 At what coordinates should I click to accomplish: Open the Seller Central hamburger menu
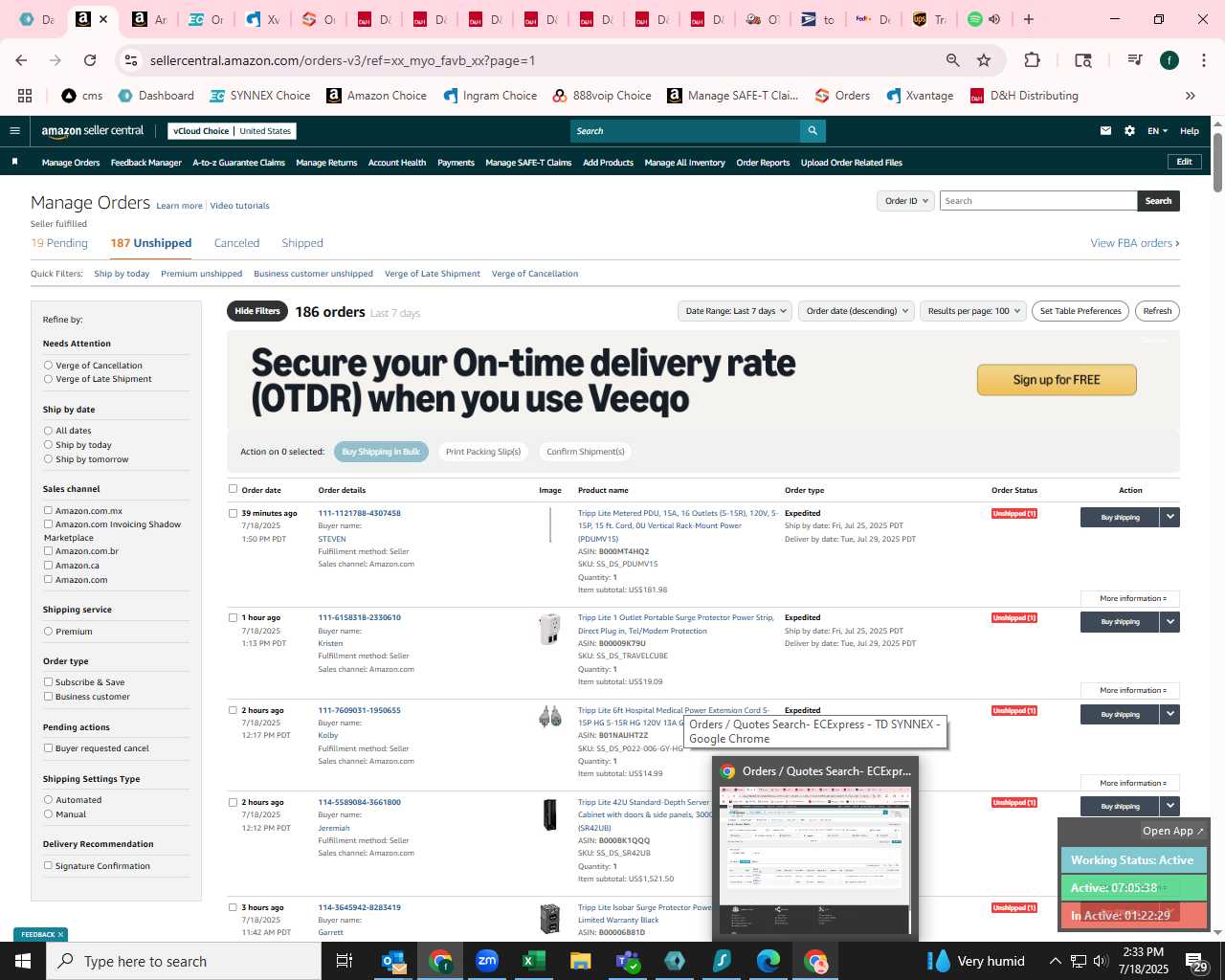click(14, 131)
